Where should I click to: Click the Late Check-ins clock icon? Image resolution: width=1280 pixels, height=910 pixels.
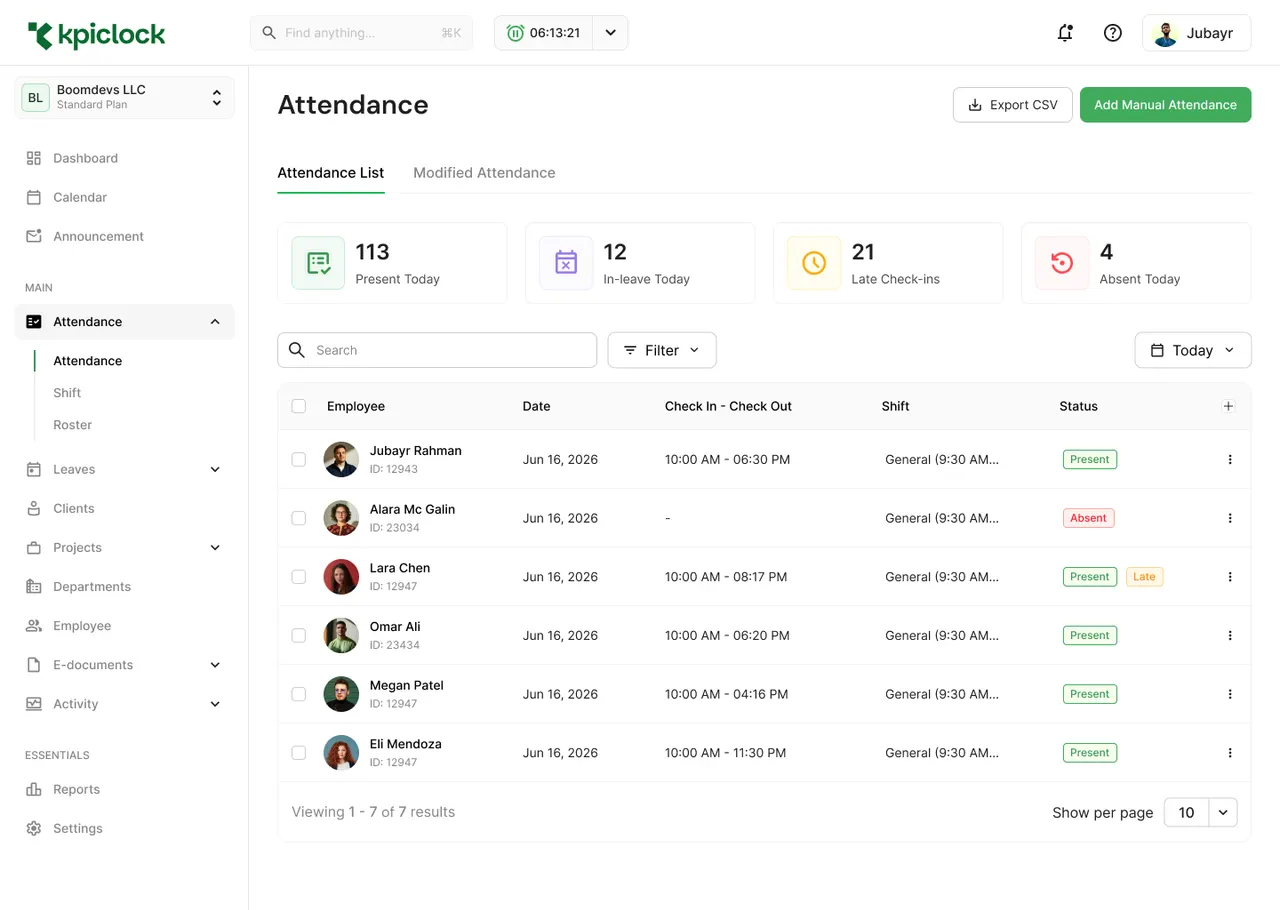814,263
